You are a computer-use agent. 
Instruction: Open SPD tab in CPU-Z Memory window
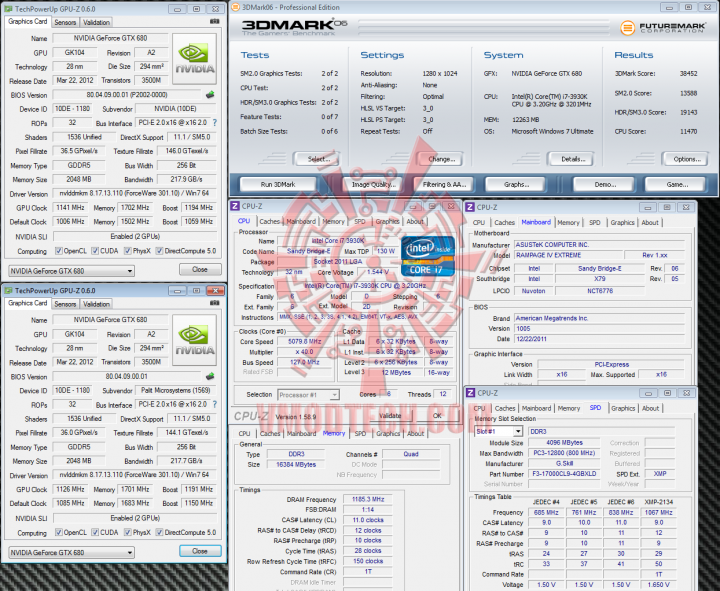[x=360, y=433]
